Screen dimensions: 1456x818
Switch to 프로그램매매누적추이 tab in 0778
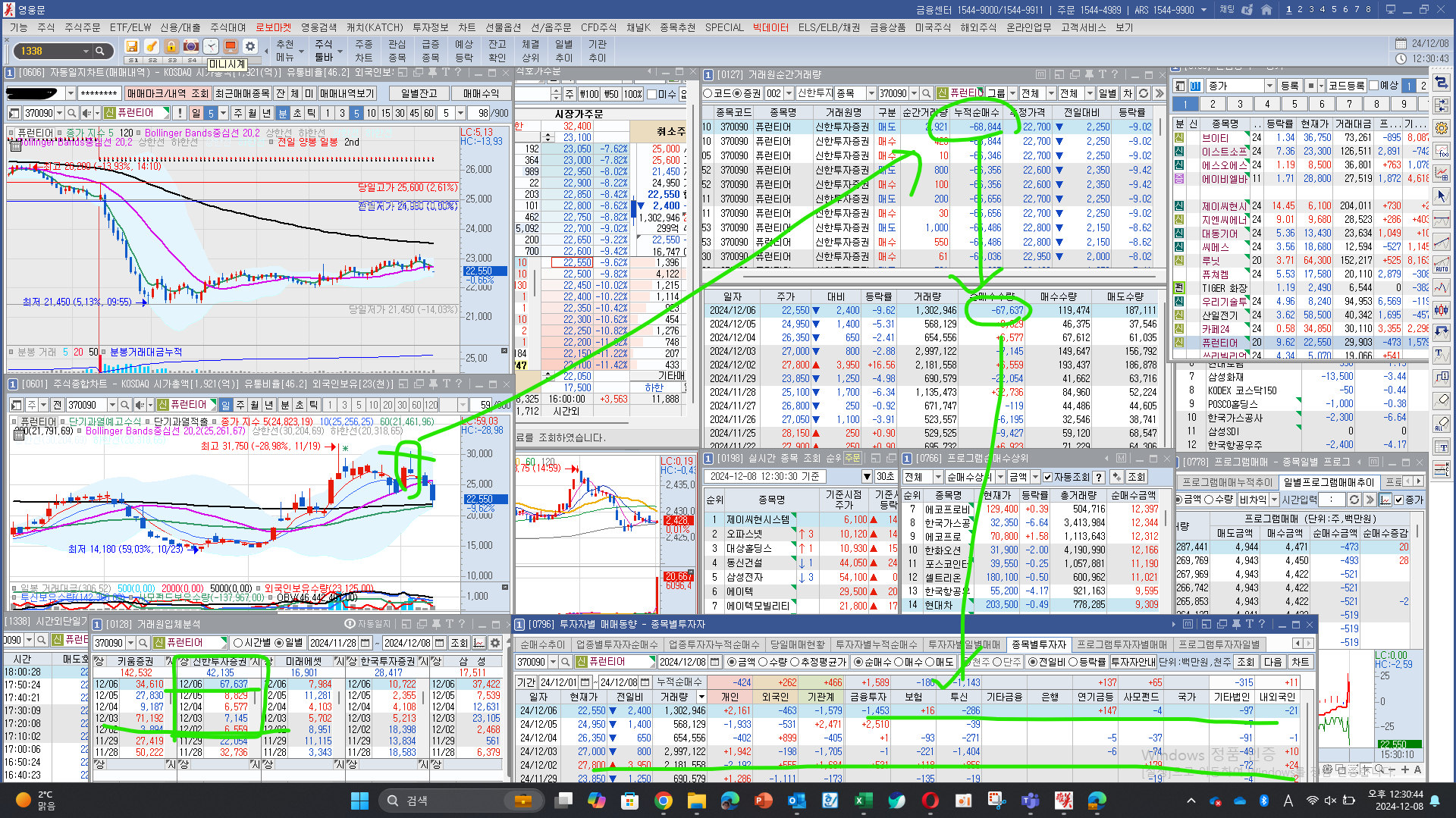click(1227, 482)
